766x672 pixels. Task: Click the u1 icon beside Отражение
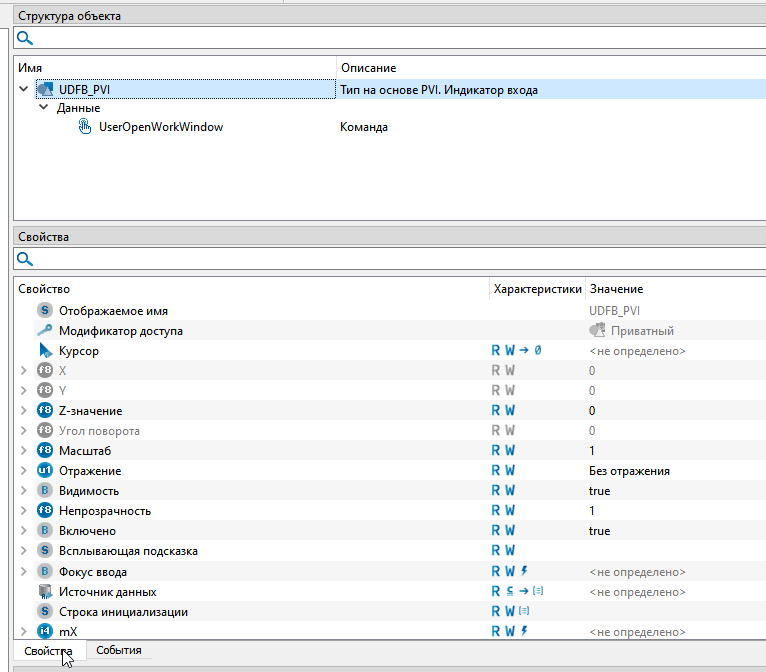(x=44, y=471)
